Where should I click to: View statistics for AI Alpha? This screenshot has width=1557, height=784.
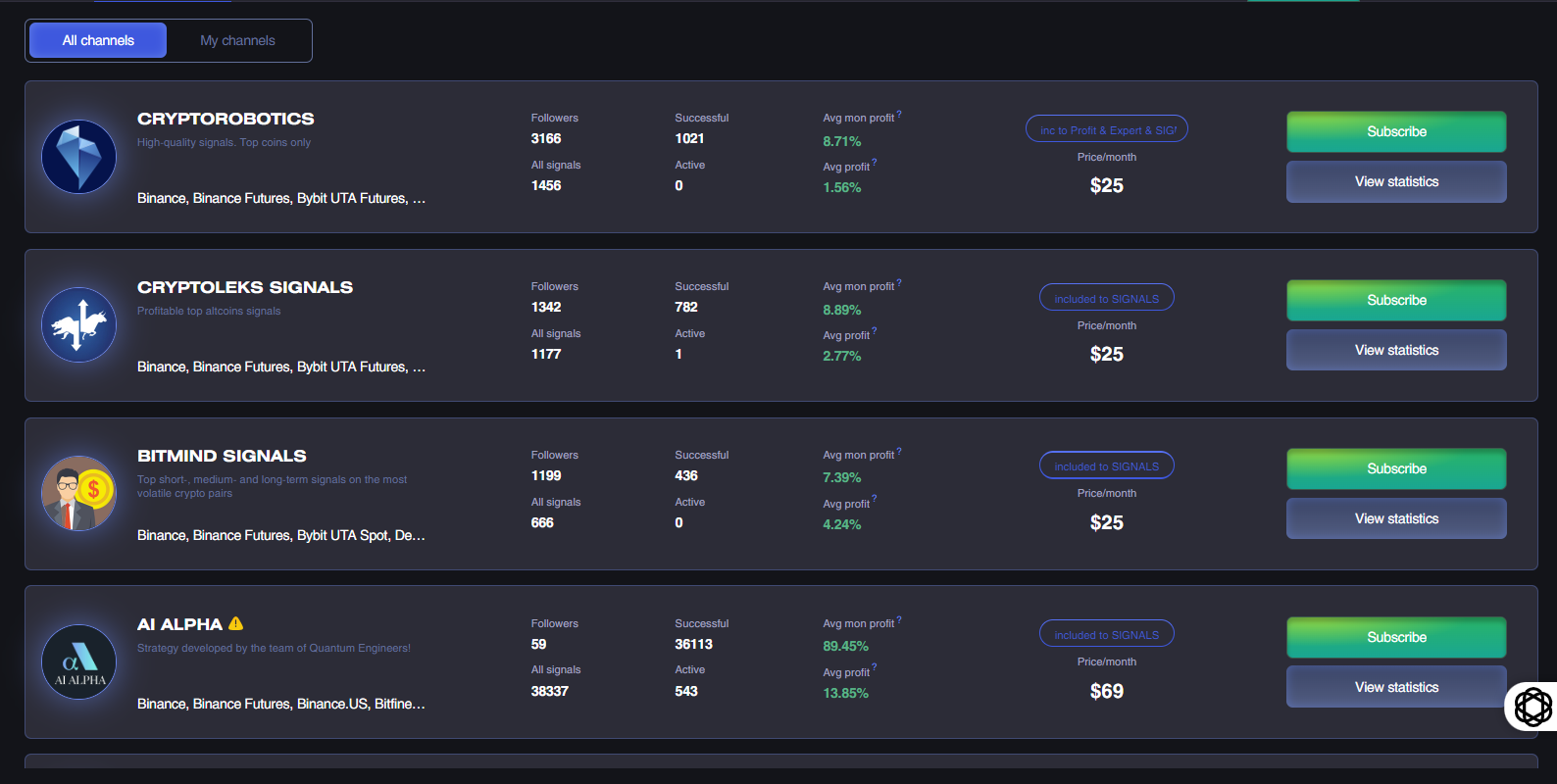[1395, 687]
